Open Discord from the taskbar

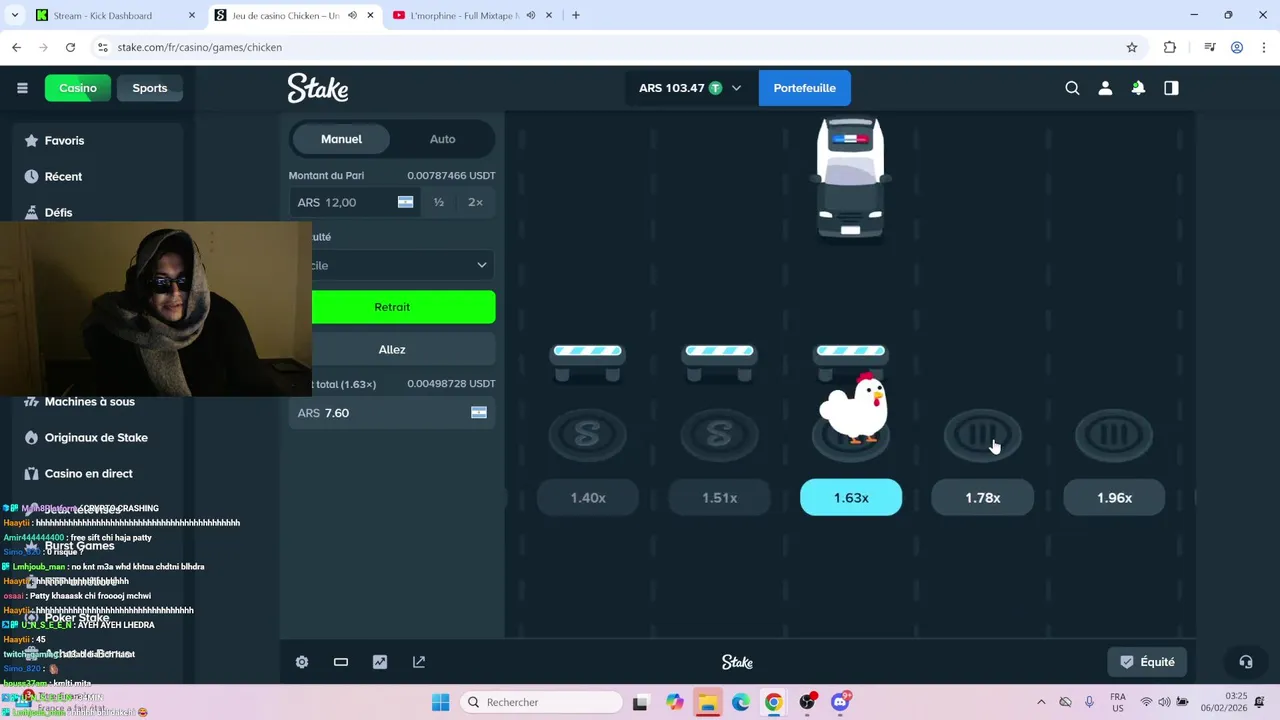coord(840,702)
